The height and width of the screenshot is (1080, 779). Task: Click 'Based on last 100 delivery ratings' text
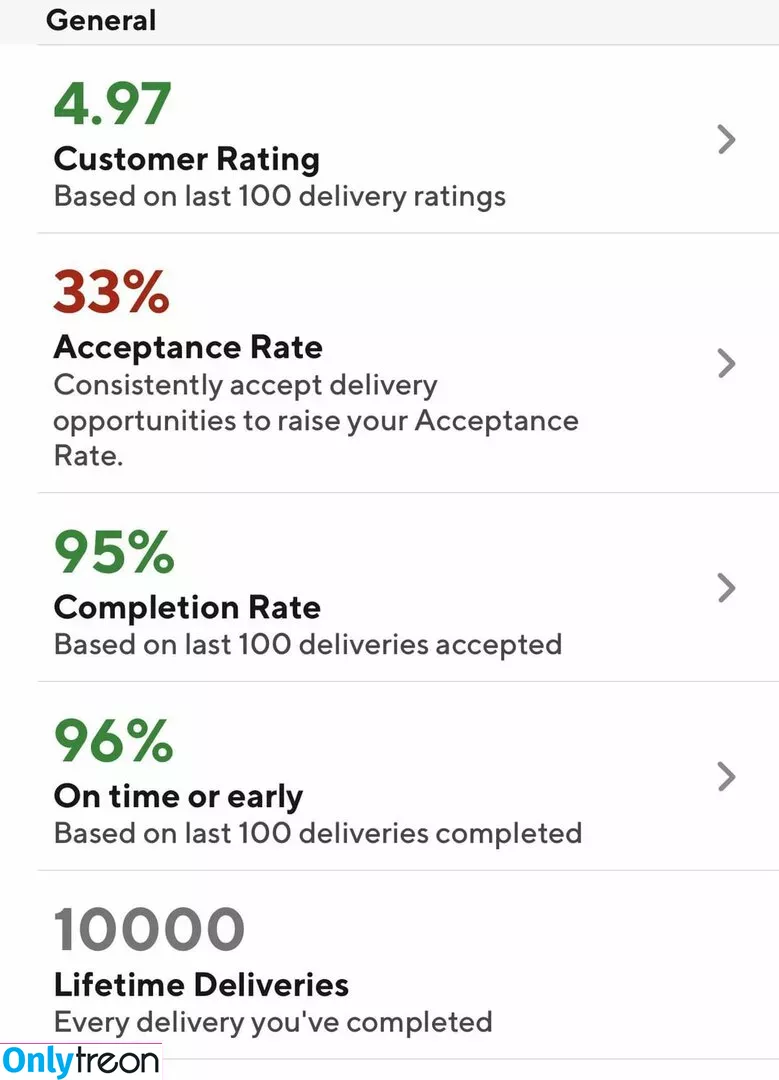point(280,196)
